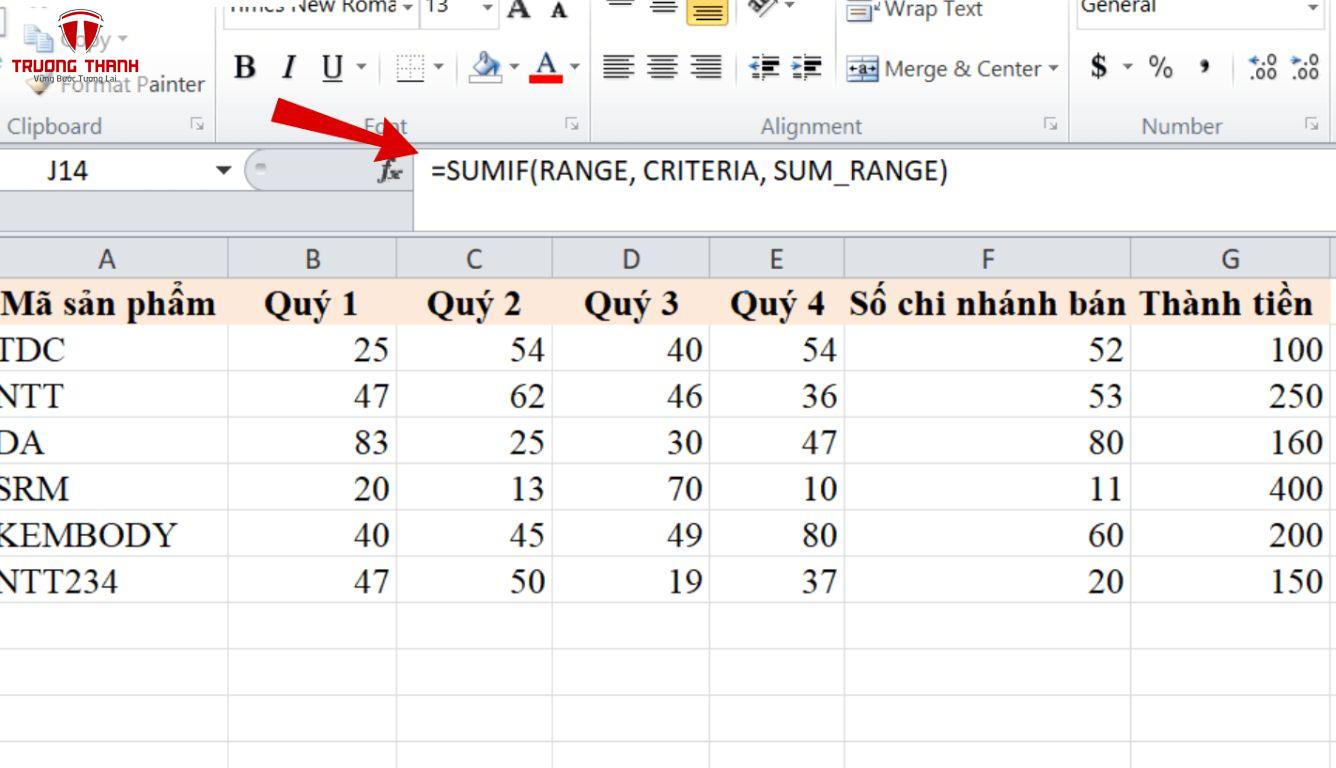Select Quý 3 value 70
Viewport: 1336px width, 768px height.
coord(630,489)
